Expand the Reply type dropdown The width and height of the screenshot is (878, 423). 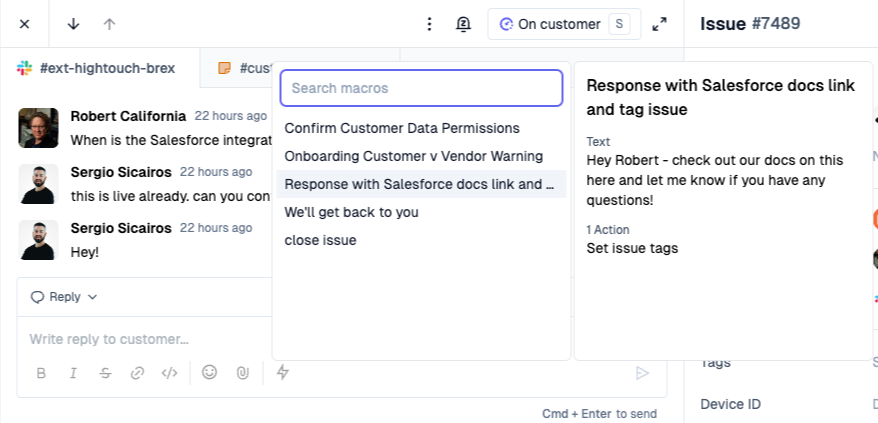tap(64, 297)
